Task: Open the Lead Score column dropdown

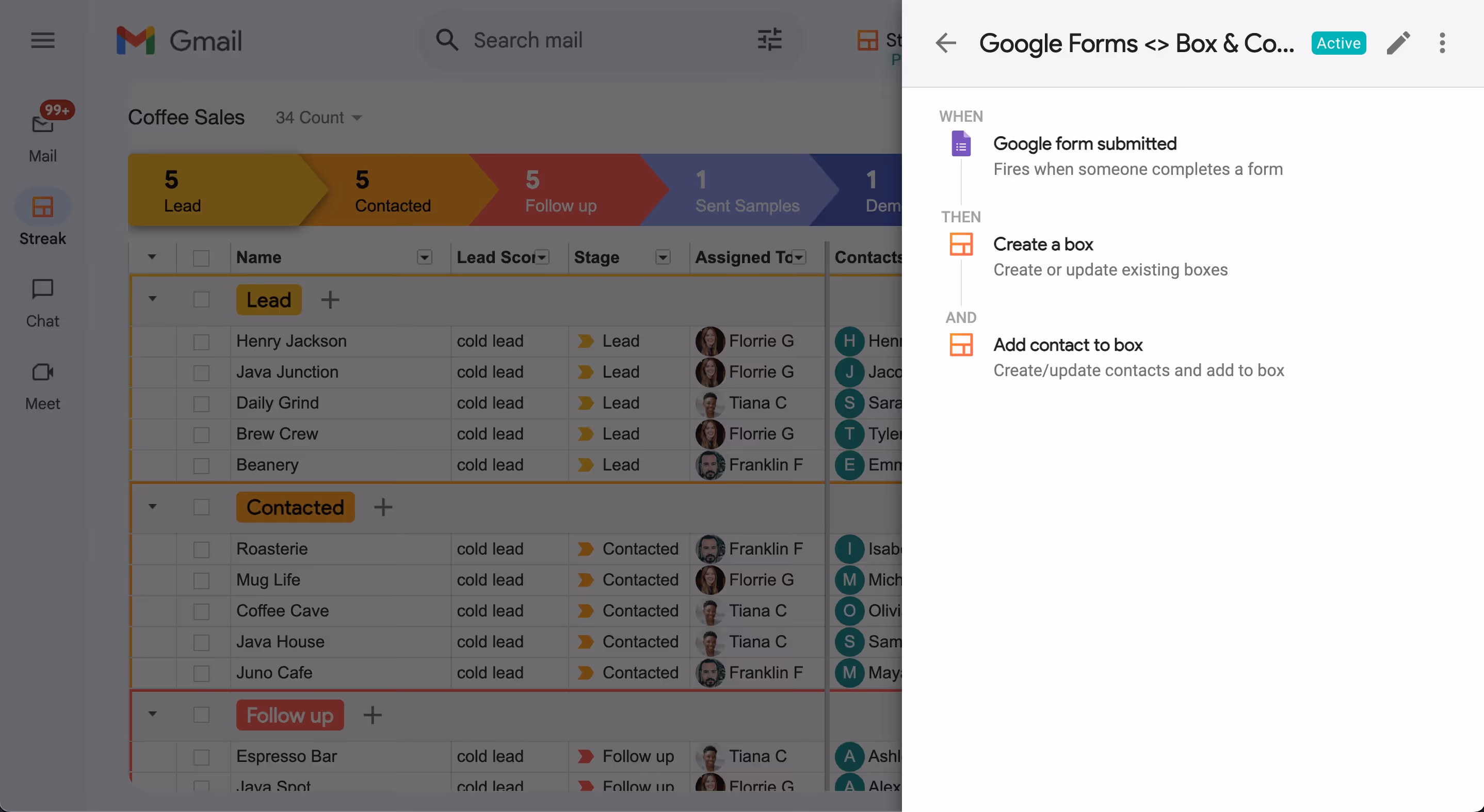Action: pyautogui.click(x=542, y=257)
